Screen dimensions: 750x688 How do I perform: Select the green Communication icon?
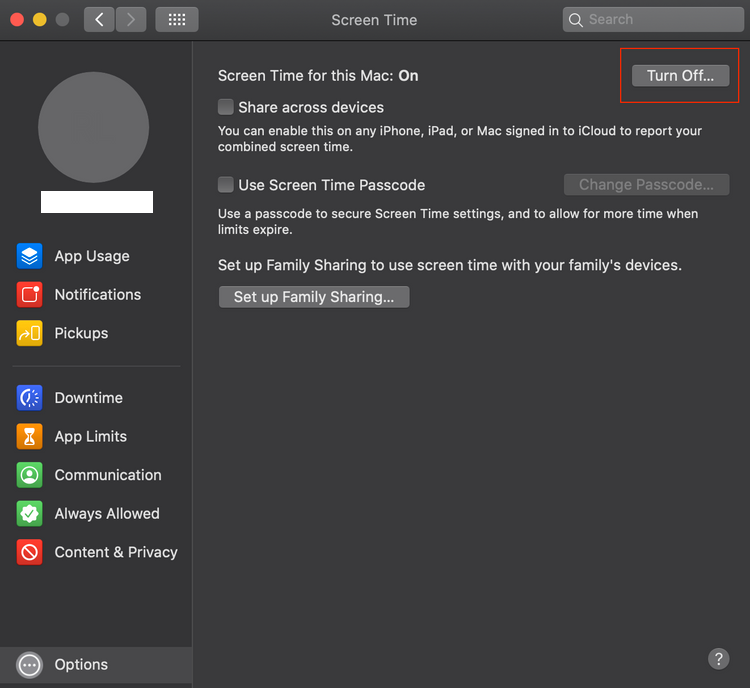(x=30, y=475)
